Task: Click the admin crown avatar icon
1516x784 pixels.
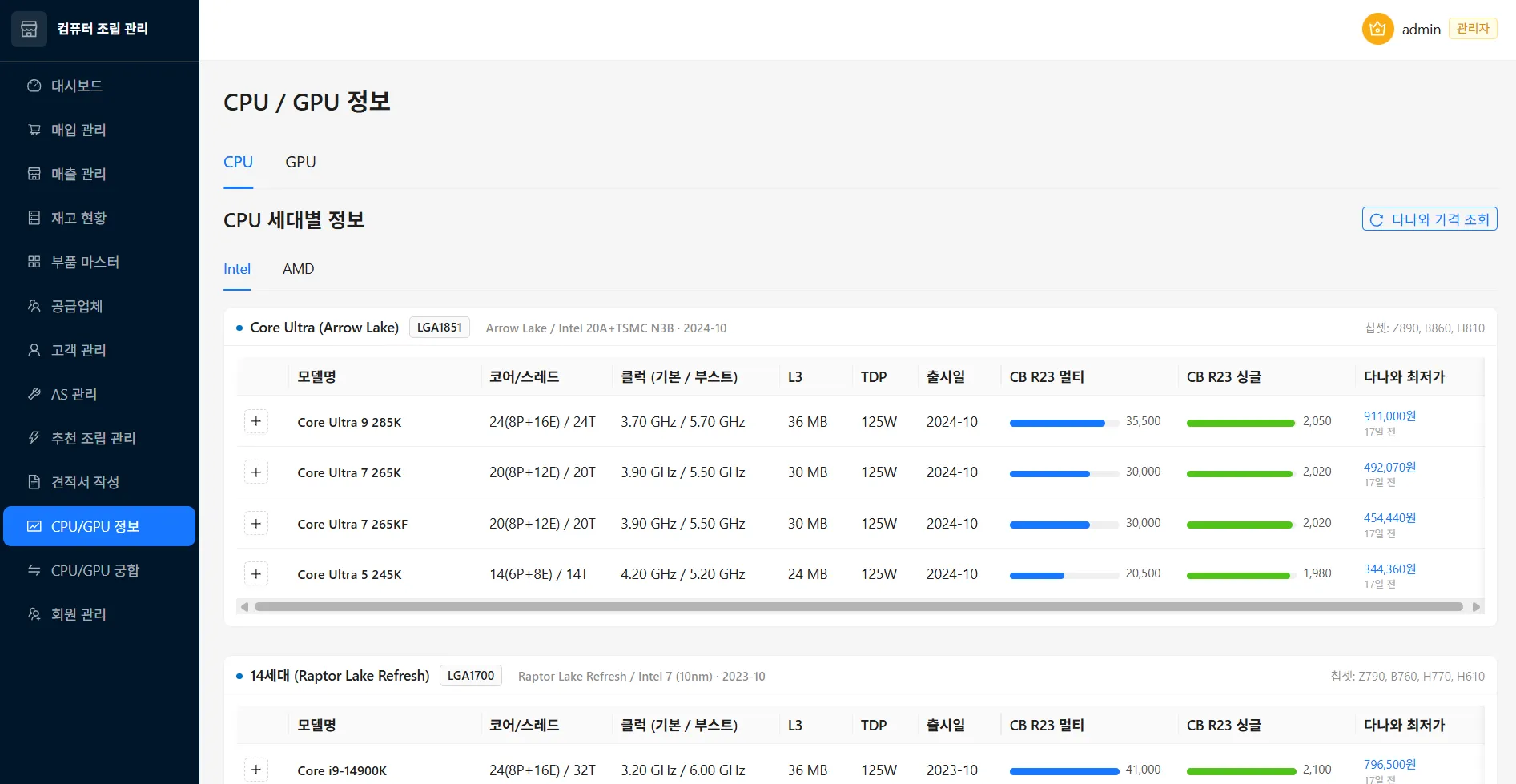Action: coord(1377,30)
